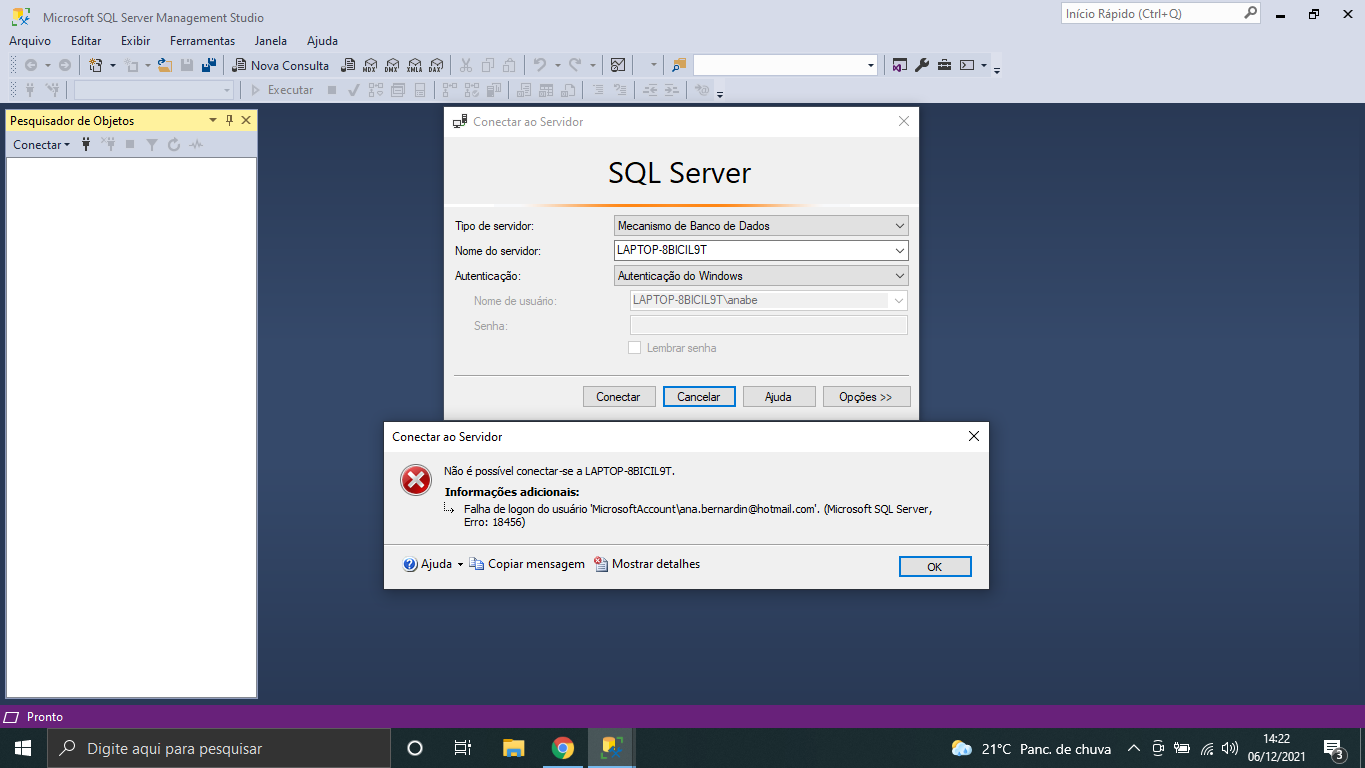Click the Senha input field

point(769,325)
